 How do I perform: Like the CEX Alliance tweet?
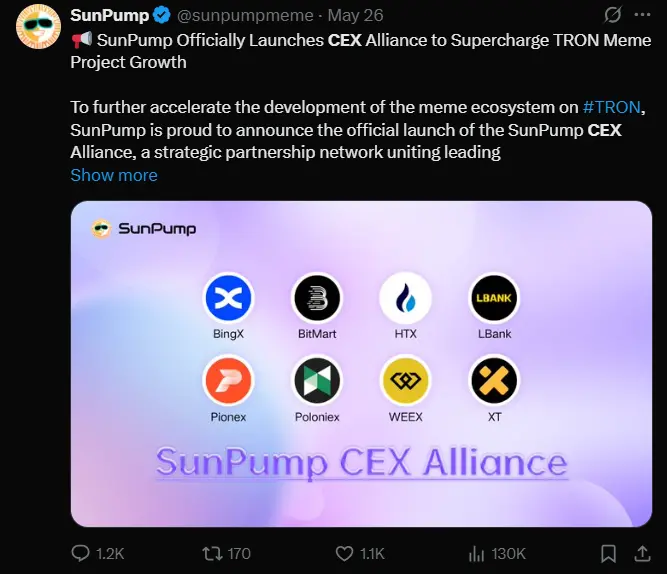point(344,553)
